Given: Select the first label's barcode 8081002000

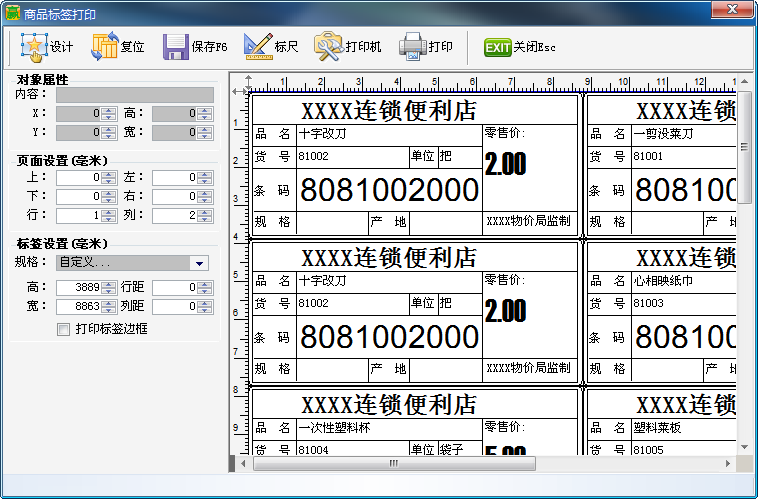Looking at the screenshot, I should 389,190.
